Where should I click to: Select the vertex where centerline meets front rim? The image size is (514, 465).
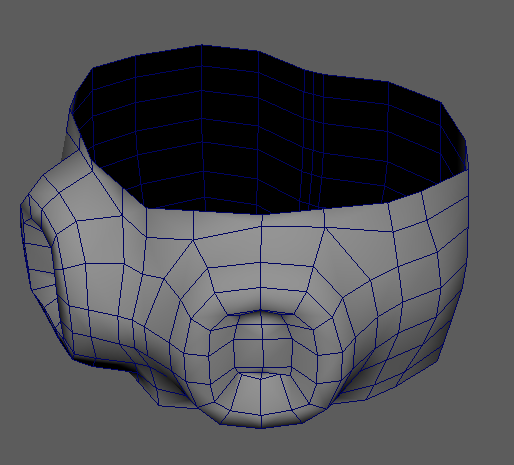tap(262, 215)
